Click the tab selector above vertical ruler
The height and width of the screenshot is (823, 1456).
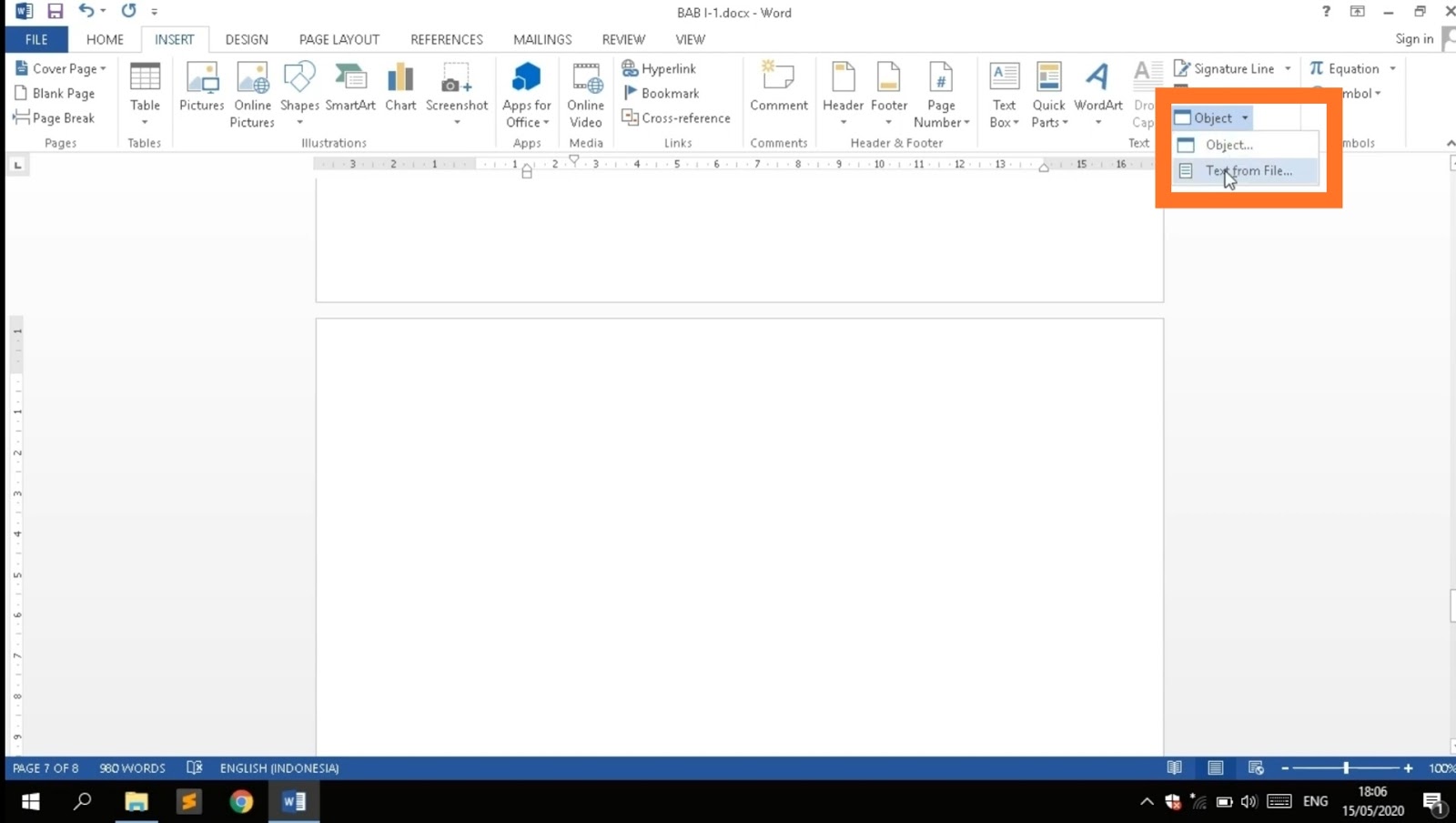[x=17, y=165]
